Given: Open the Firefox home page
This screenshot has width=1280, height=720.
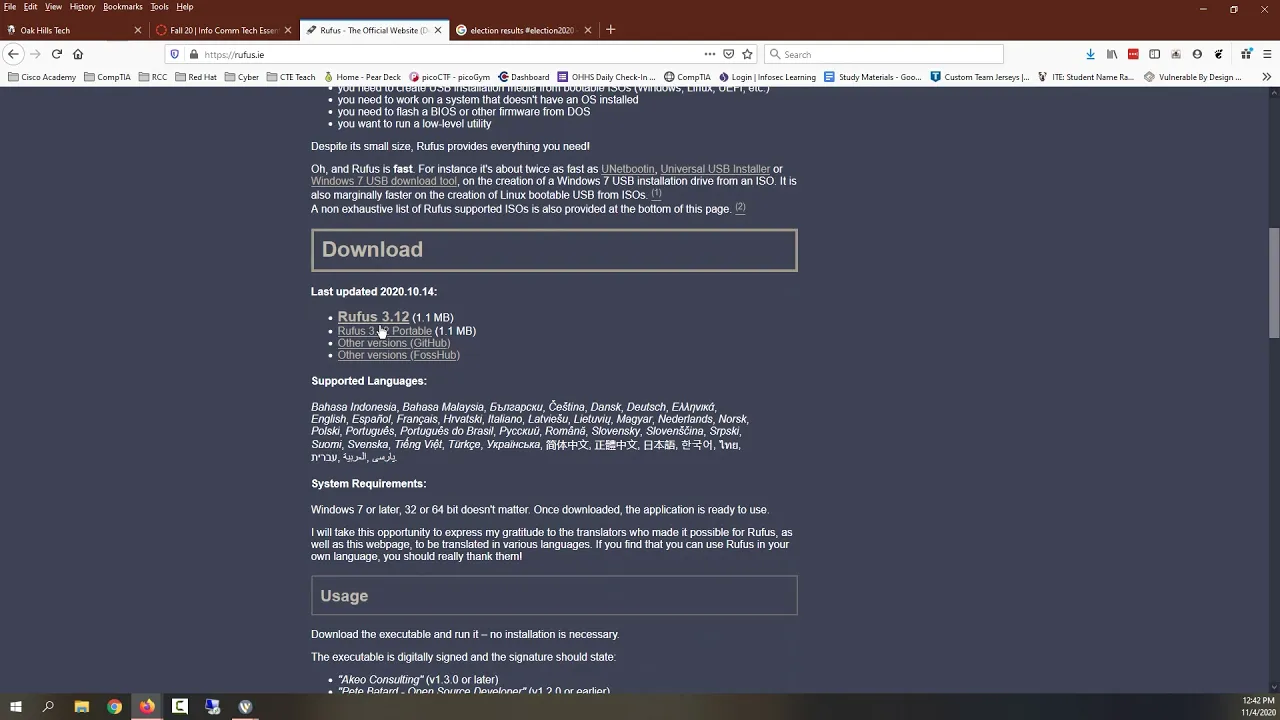Looking at the screenshot, I should coord(78,54).
